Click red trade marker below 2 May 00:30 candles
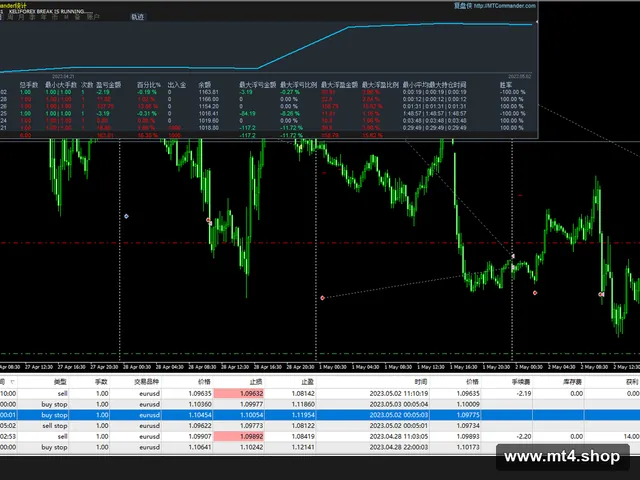The image size is (640, 480). click(x=535, y=293)
